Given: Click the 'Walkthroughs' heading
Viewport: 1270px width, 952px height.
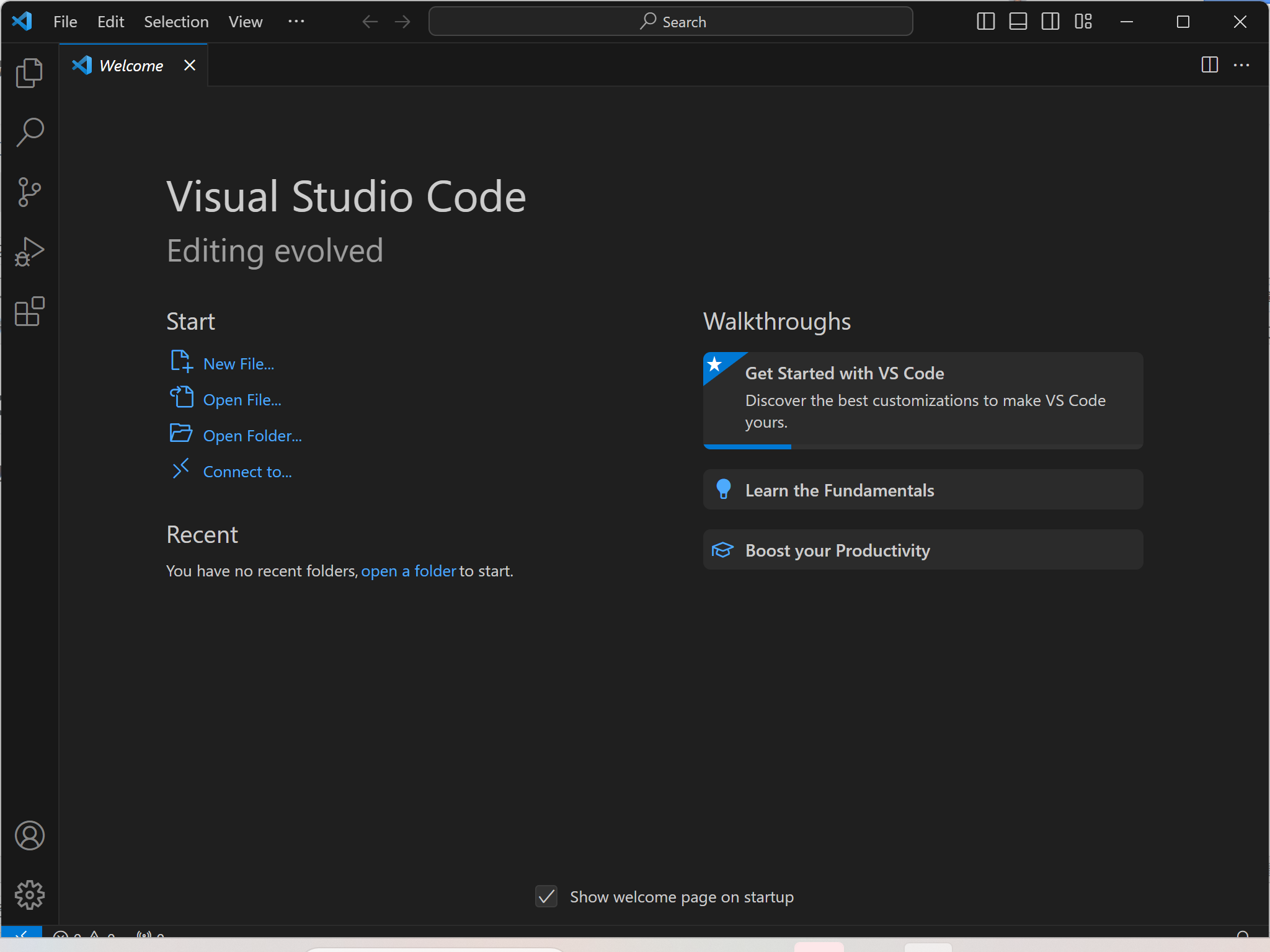Looking at the screenshot, I should click(777, 322).
